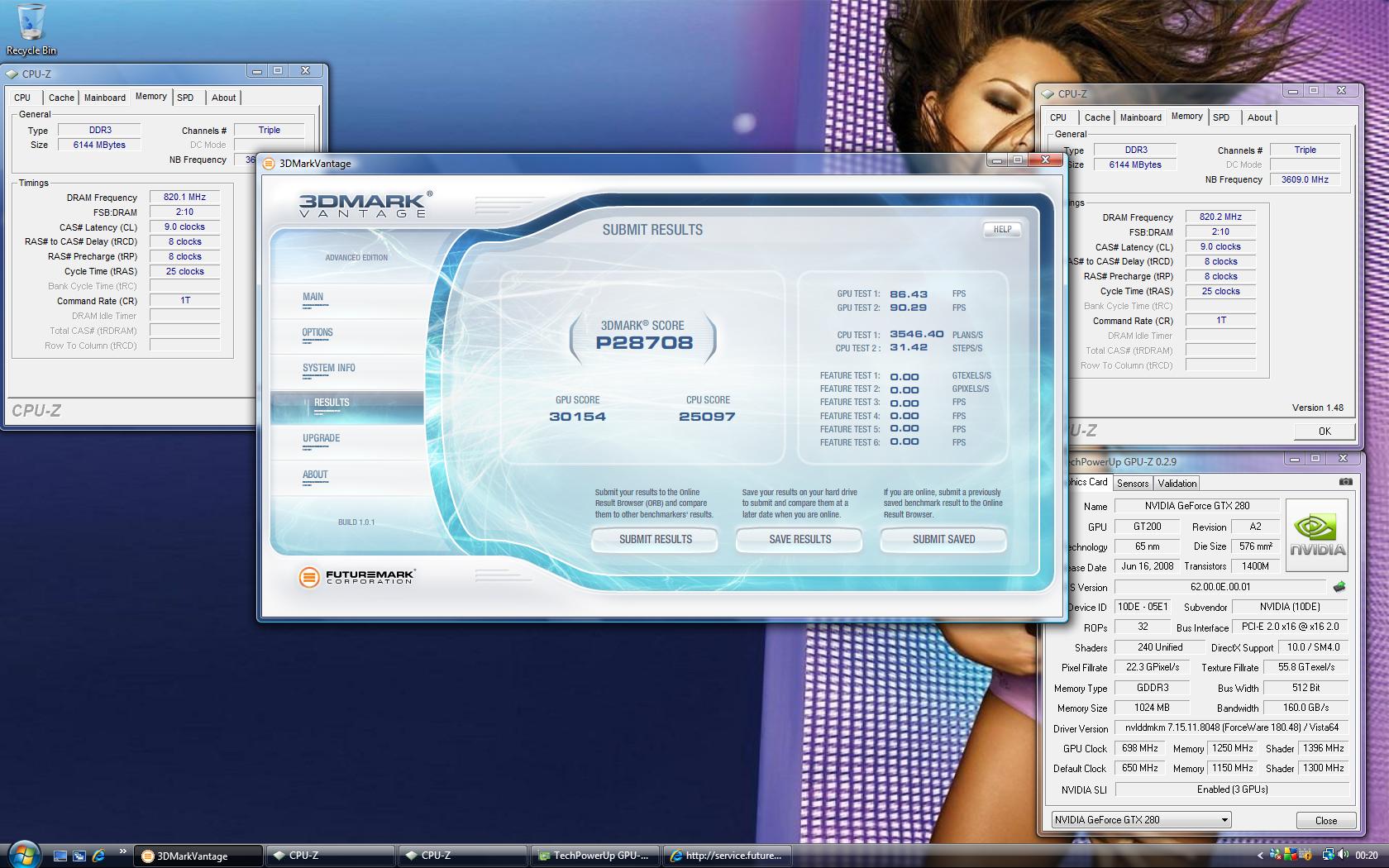Viewport: 1389px width, 868px height.
Task: Open the GPU selection dropdown in GPU-Z
Action: [1141, 820]
